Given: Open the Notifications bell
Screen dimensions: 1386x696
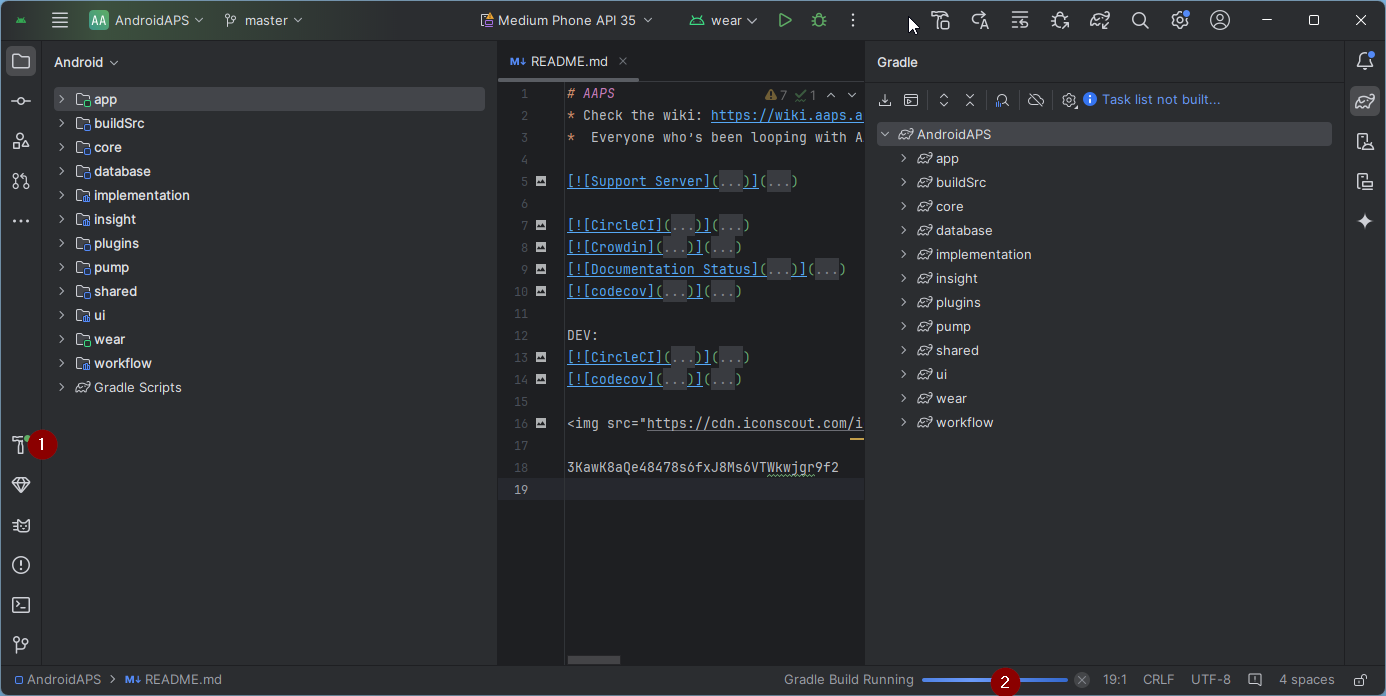Looking at the screenshot, I should (1365, 61).
